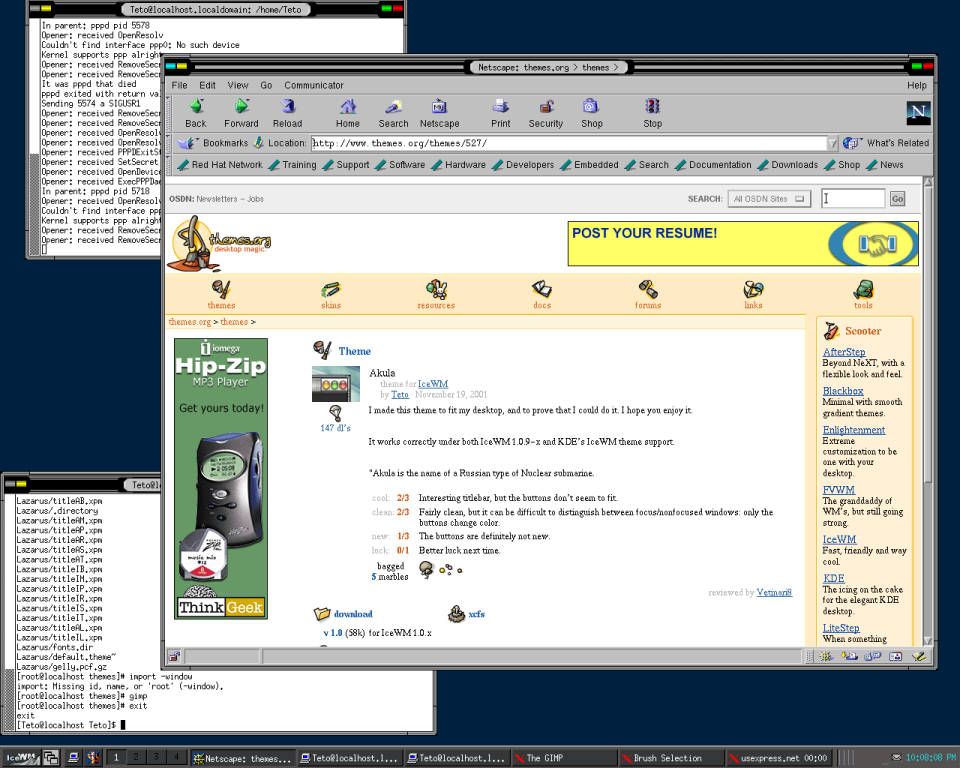Click the Blackbox sidebar link
The image size is (960, 768).
coord(842,391)
